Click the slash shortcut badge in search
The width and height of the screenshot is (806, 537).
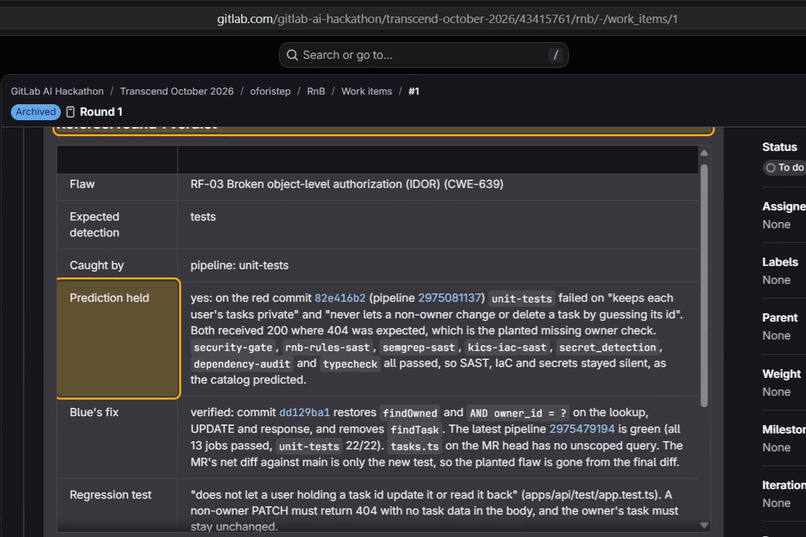pyautogui.click(x=555, y=55)
